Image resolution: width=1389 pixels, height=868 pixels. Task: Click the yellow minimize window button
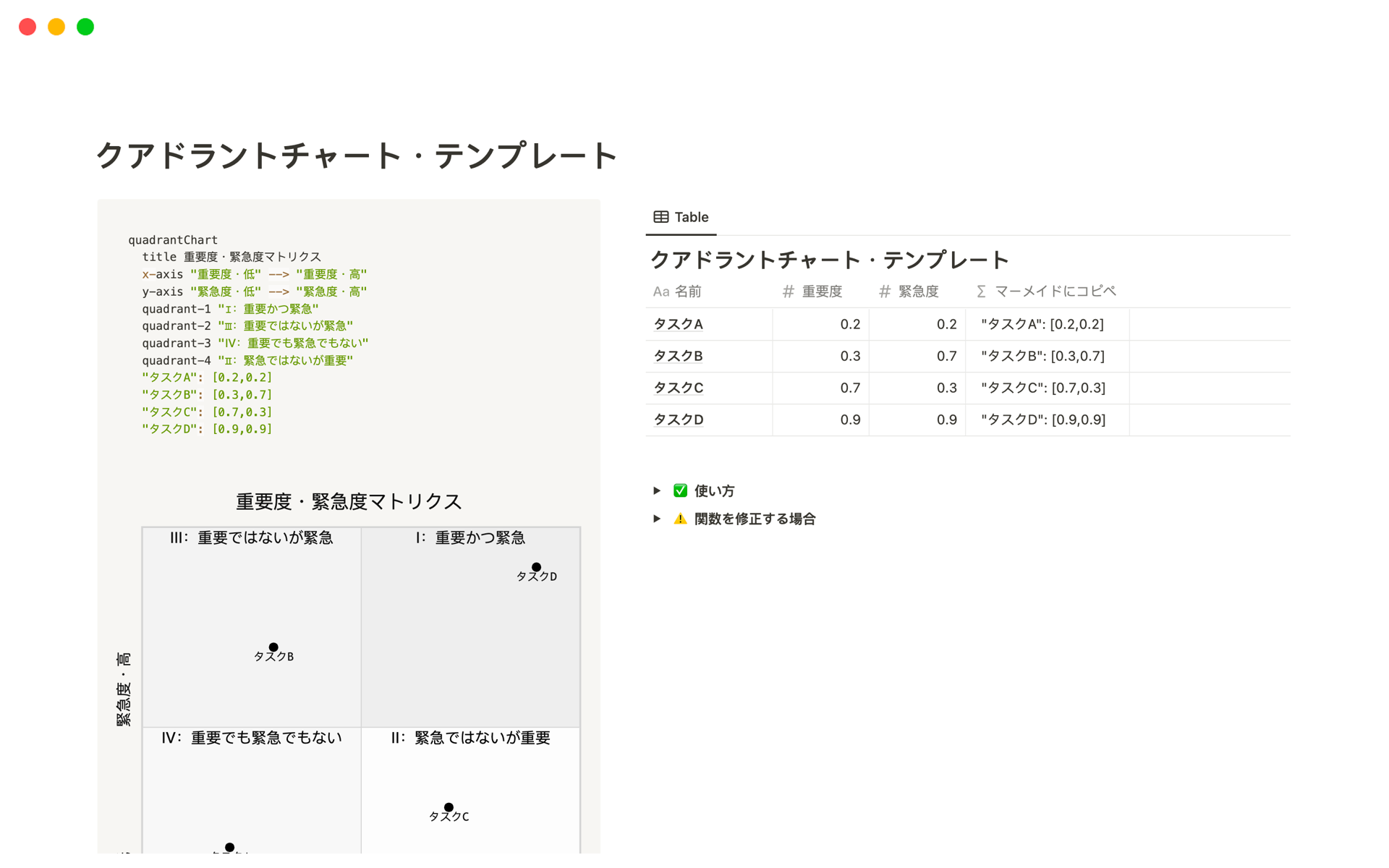coord(56,27)
